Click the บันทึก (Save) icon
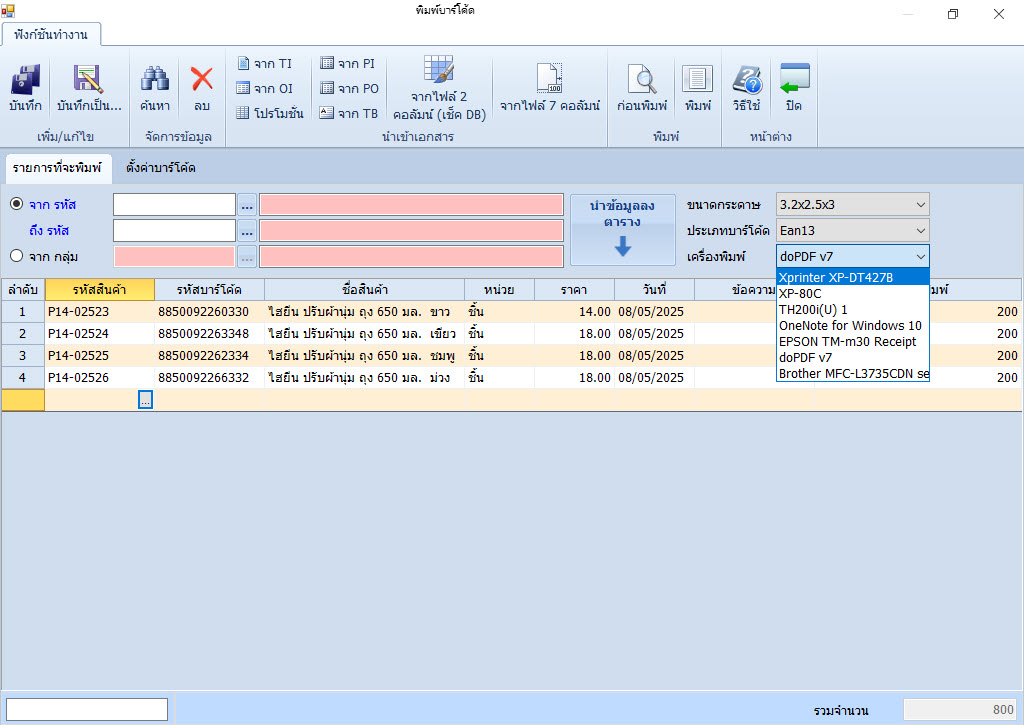This screenshot has height=725, width=1024. [25, 88]
